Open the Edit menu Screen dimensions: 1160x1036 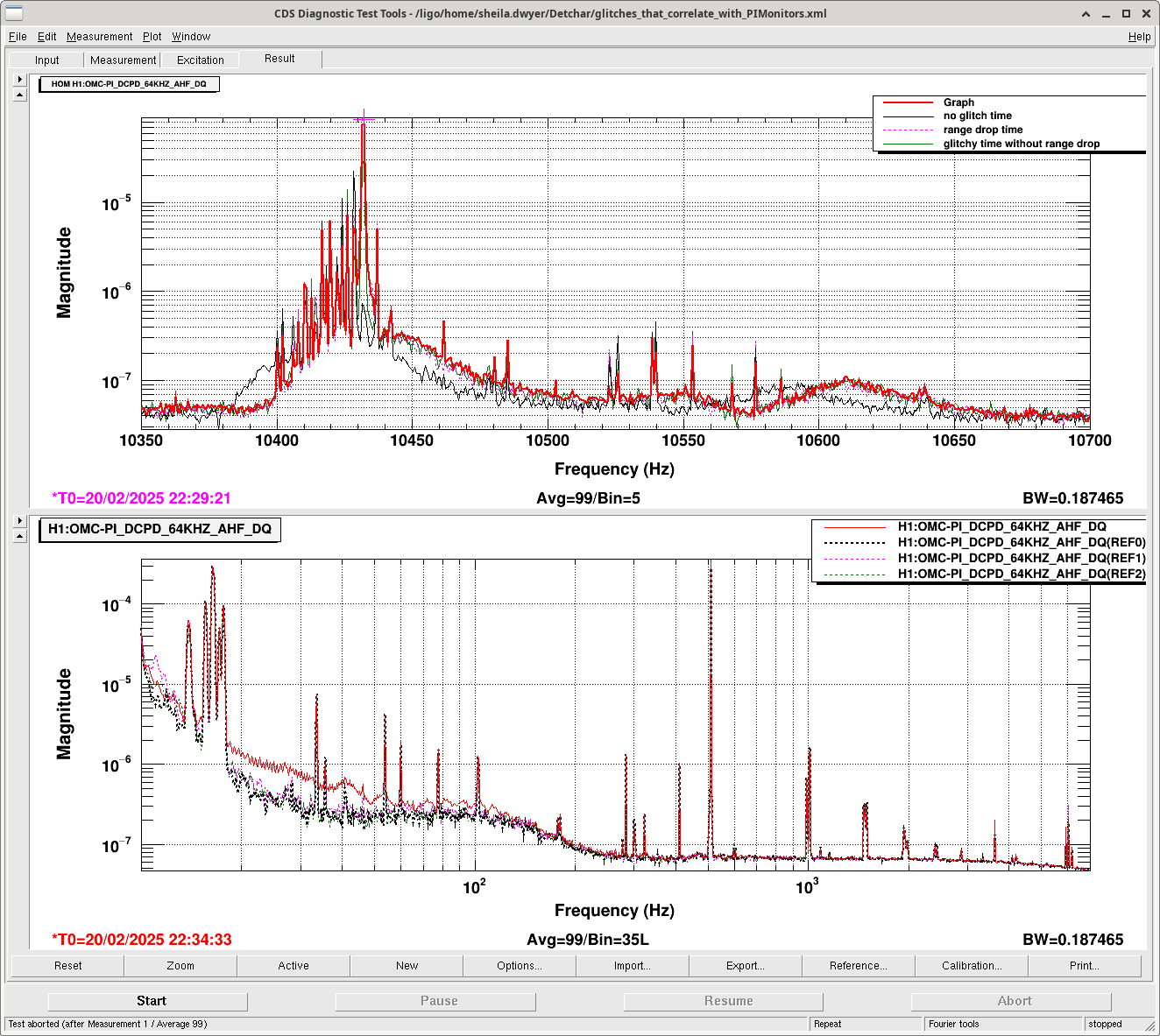(x=46, y=37)
